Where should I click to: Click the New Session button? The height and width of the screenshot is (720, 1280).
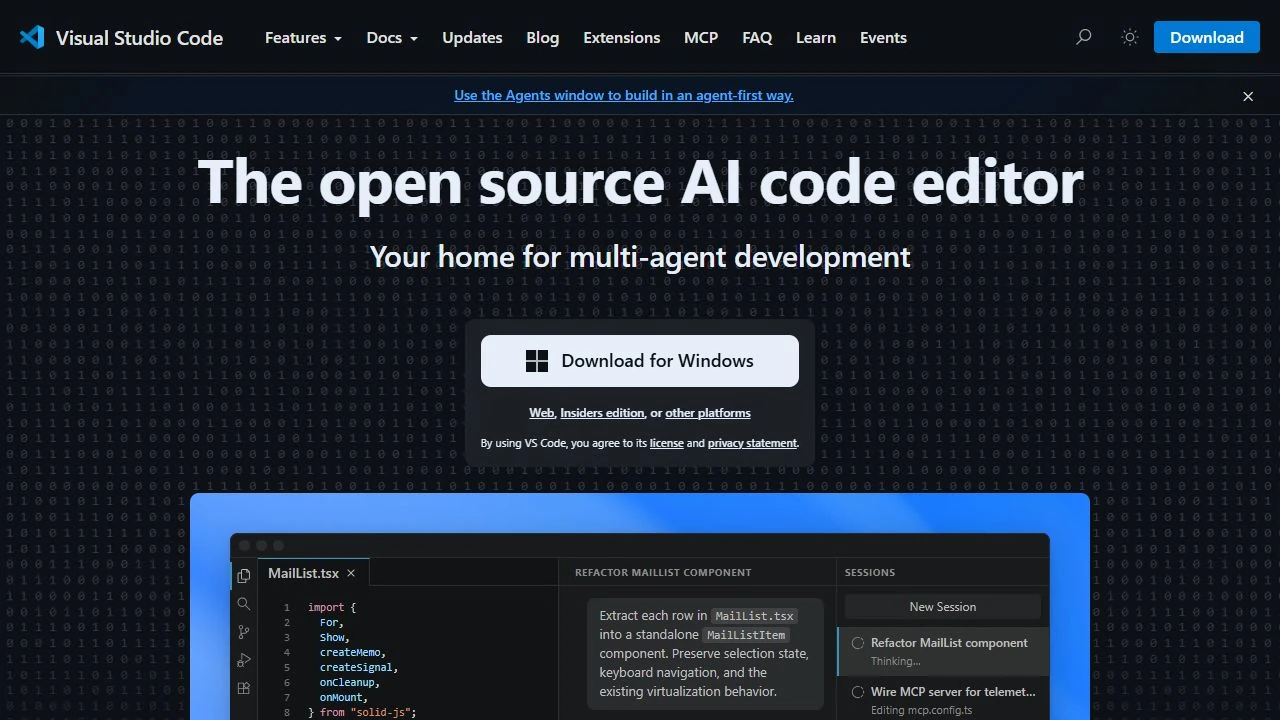pyautogui.click(x=943, y=607)
